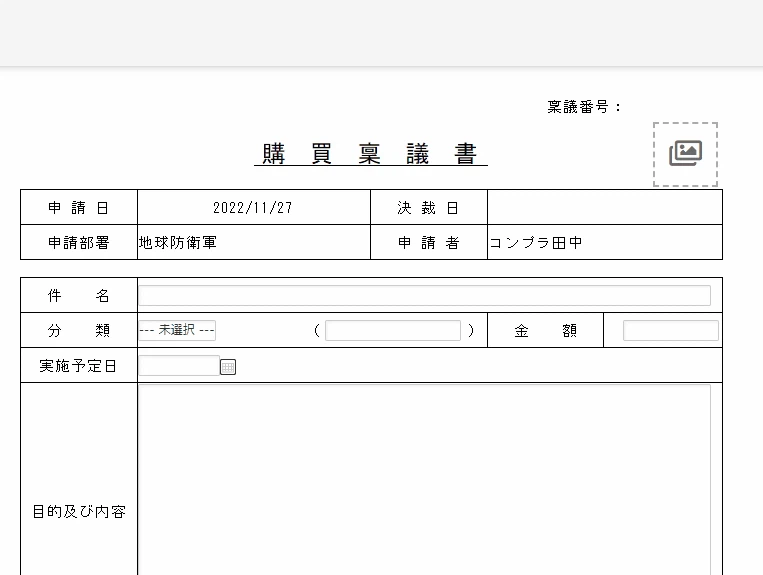Click the 件名 label cell
This screenshot has height=575, width=763.
[79, 295]
